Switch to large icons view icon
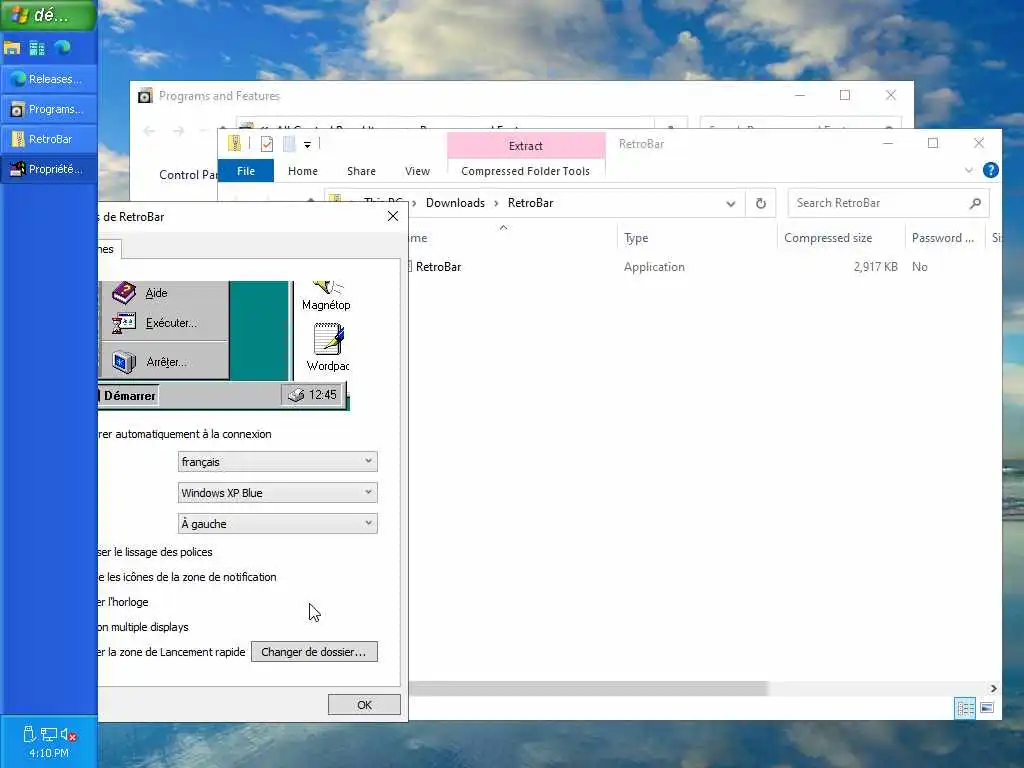 (987, 708)
